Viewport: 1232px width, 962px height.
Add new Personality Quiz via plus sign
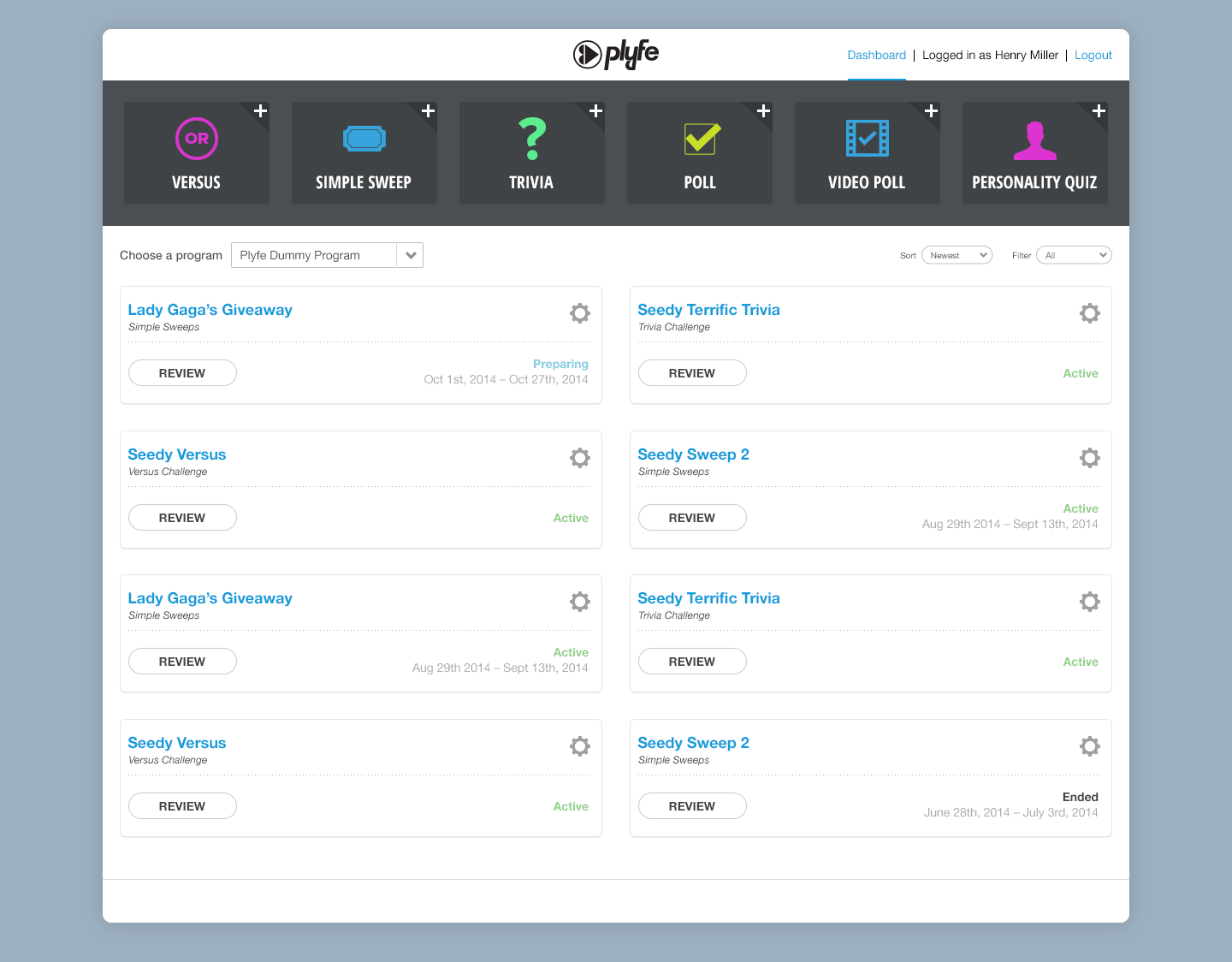point(1099,111)
